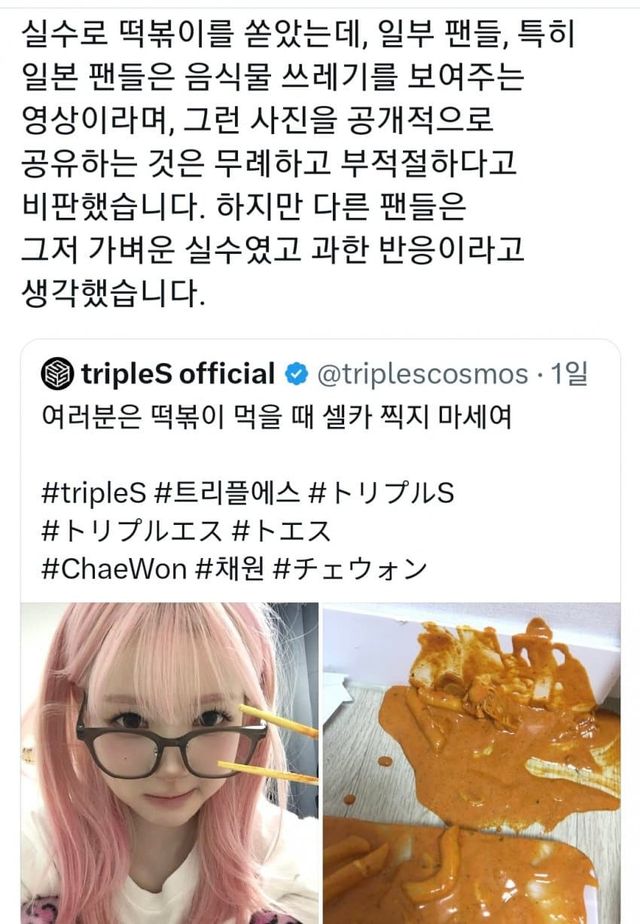
Task: Open the tripleS official account name
Action: tap(178, 374)
